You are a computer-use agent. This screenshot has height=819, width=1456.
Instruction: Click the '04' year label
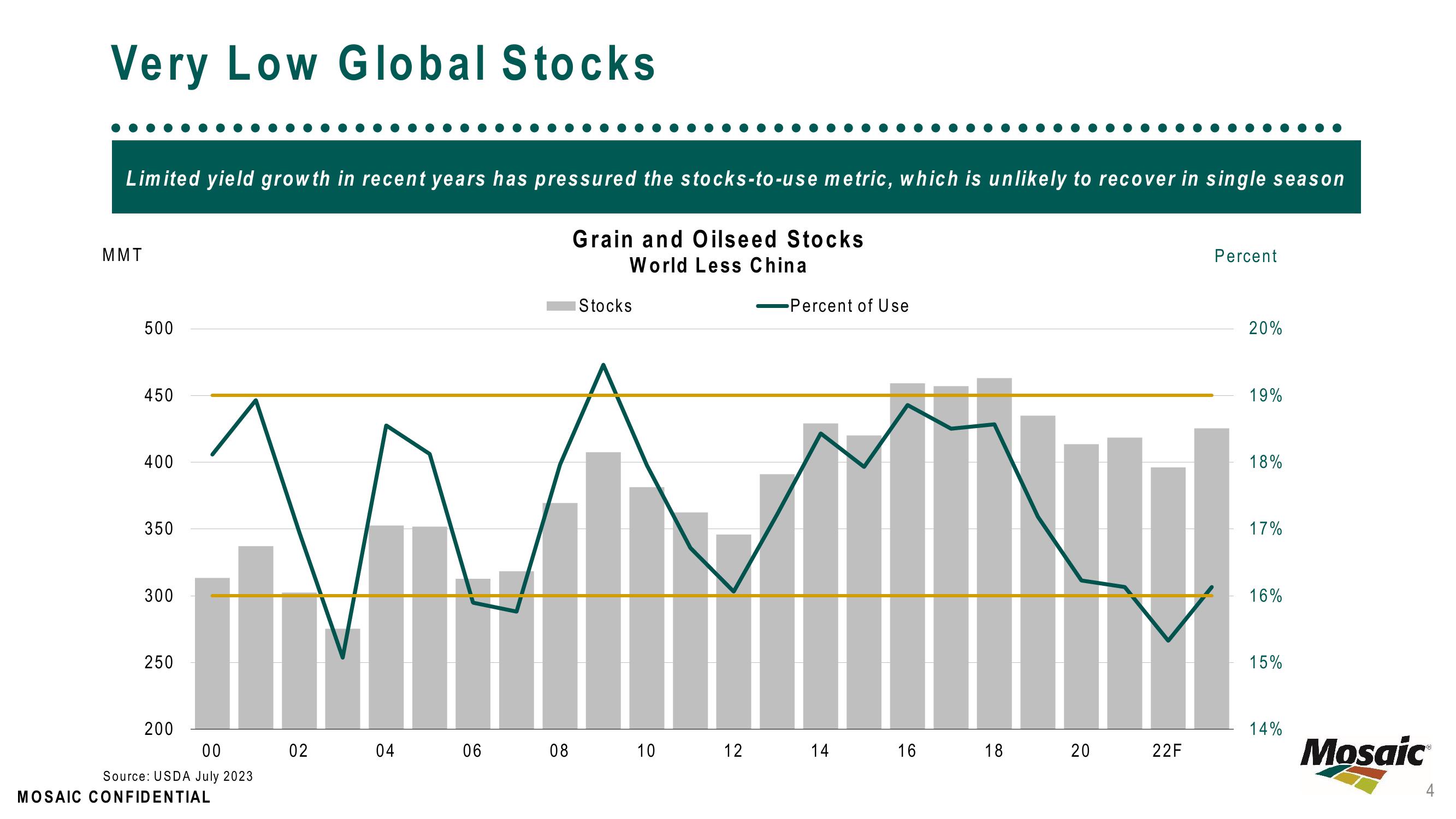pyautogui.click(x=386, y=751)
